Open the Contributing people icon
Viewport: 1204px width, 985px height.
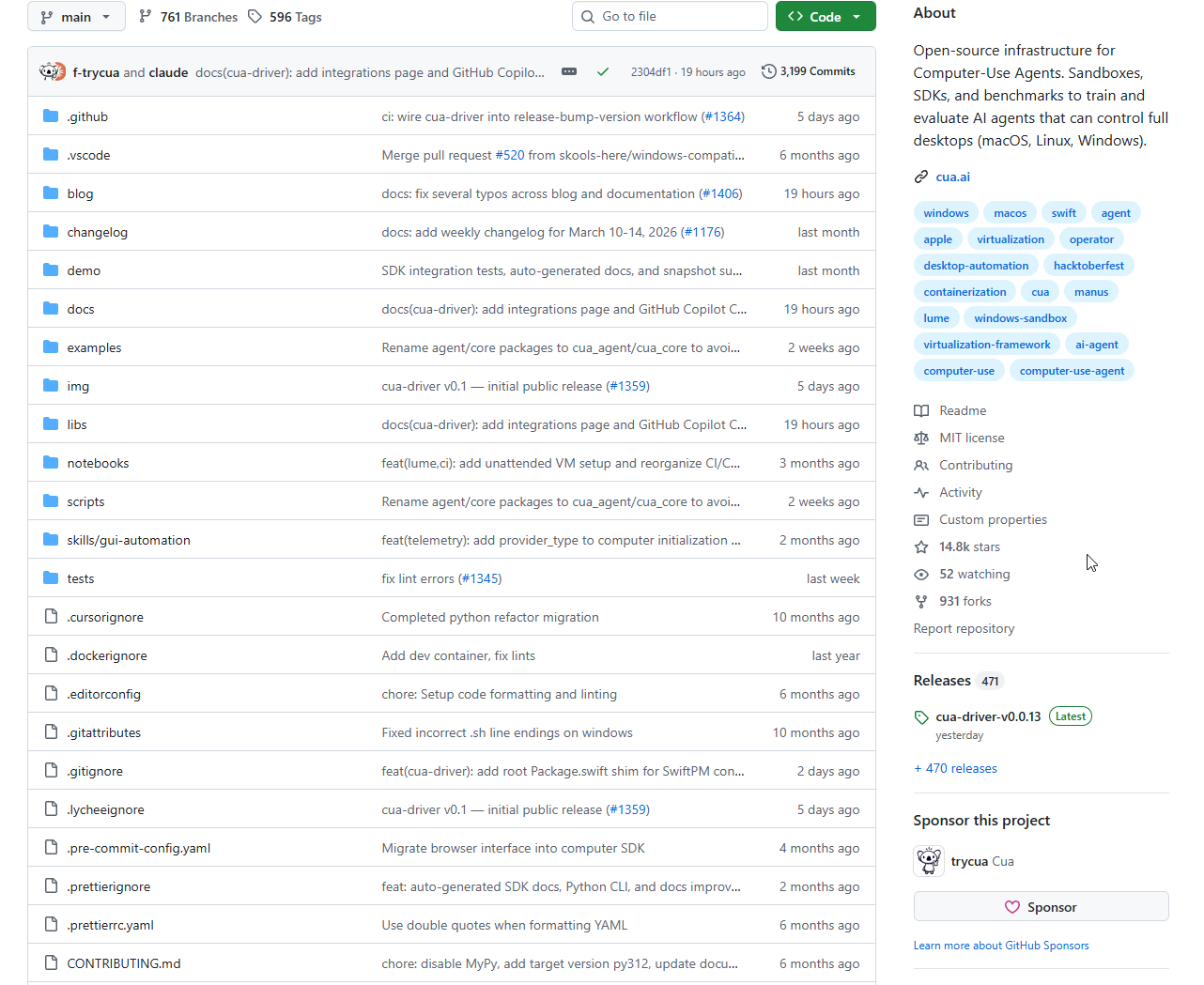(x=921, y=465)
